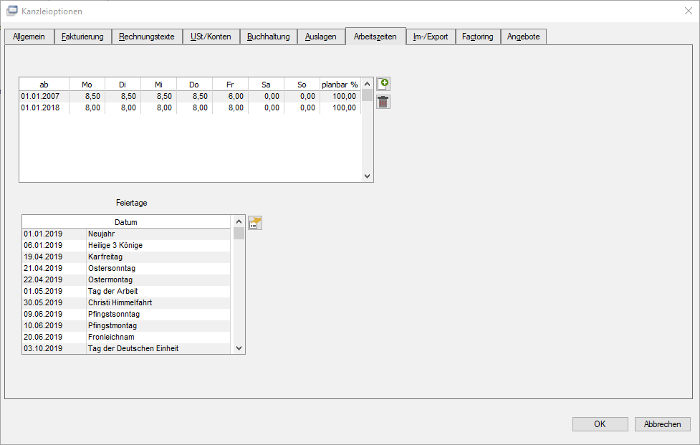Click the import holidays icon beside Feiertage list
The image size is (700, 445).
point(255,223)
